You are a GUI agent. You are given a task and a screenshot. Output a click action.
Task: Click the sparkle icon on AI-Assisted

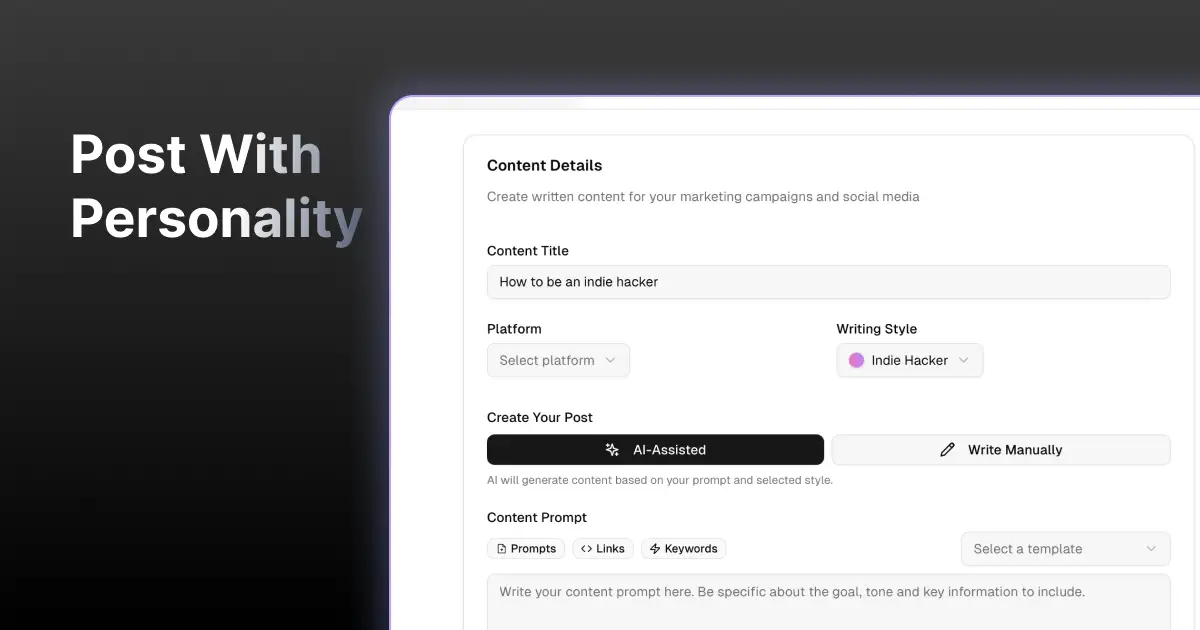pyautogui.click(x=613, y=450)
